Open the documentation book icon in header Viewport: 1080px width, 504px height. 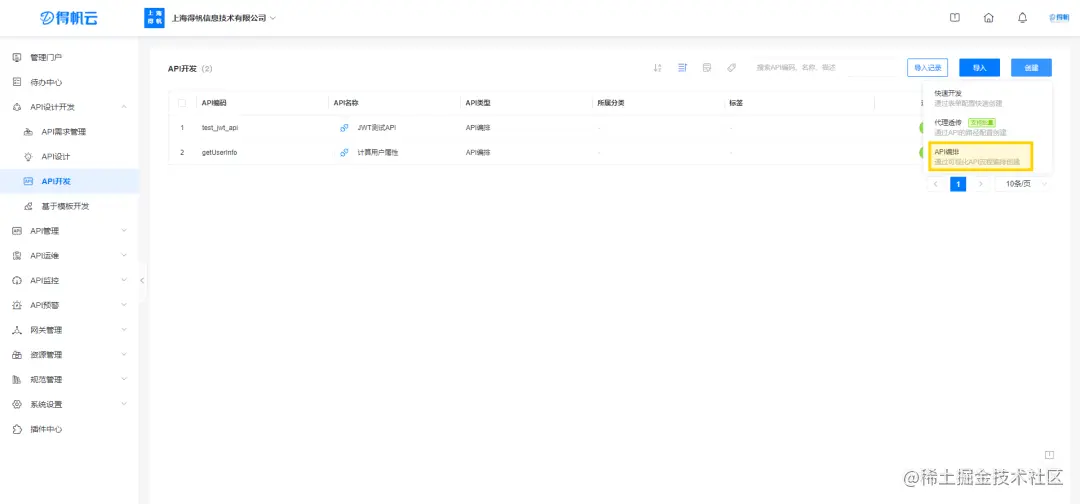click(x=955, y=18)
